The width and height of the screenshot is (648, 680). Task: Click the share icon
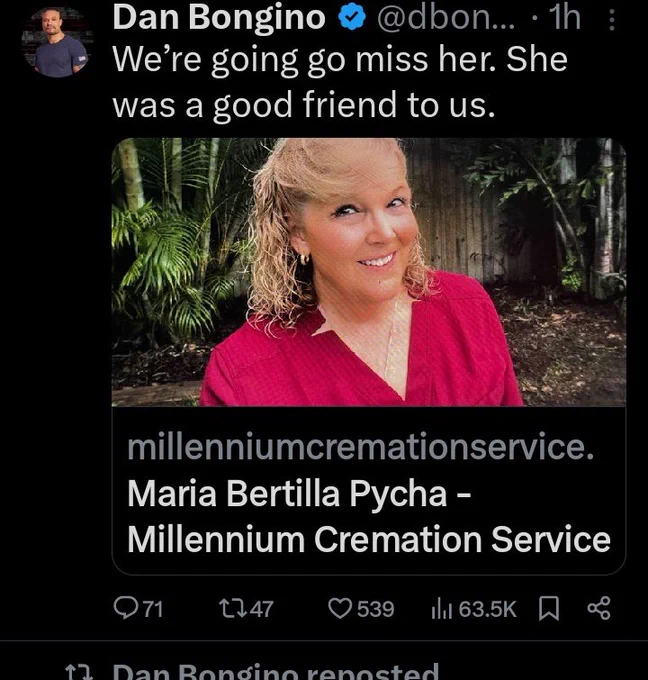599,608
